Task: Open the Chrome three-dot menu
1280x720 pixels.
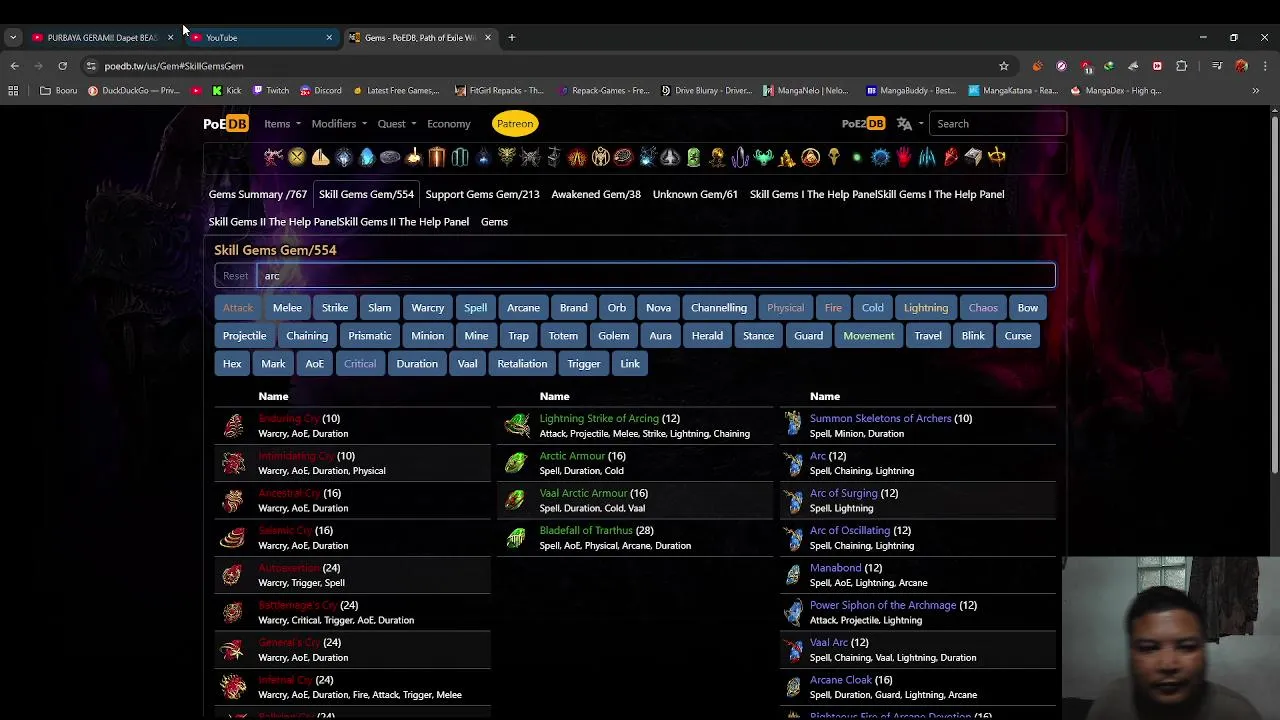Action: [x=1265, y=66]
